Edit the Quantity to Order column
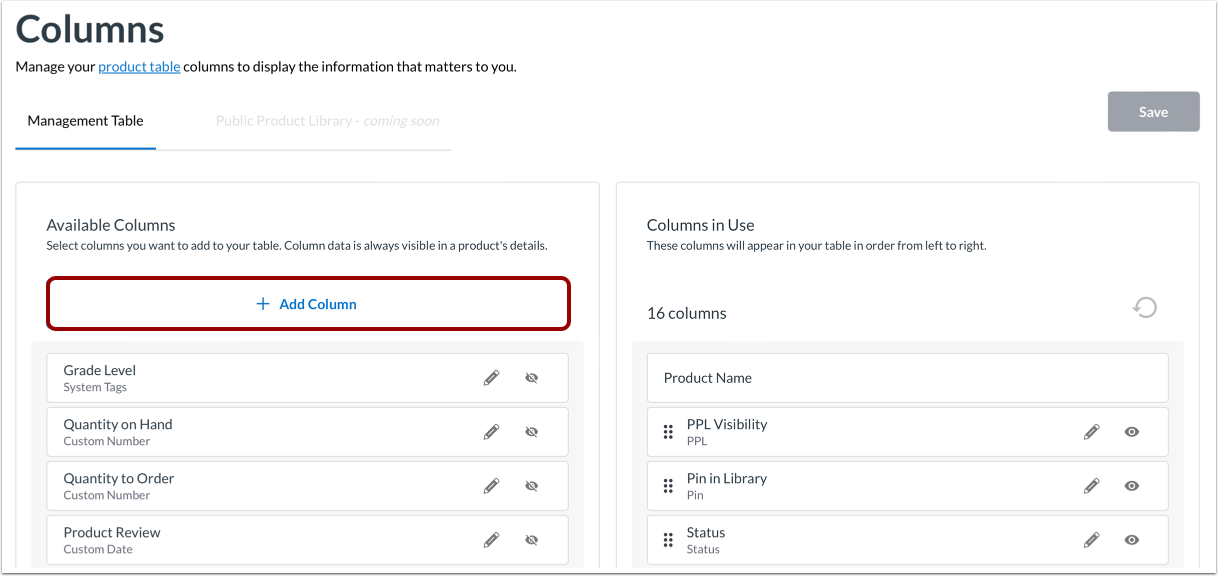 pyautogui.click(x=491, y=485)
